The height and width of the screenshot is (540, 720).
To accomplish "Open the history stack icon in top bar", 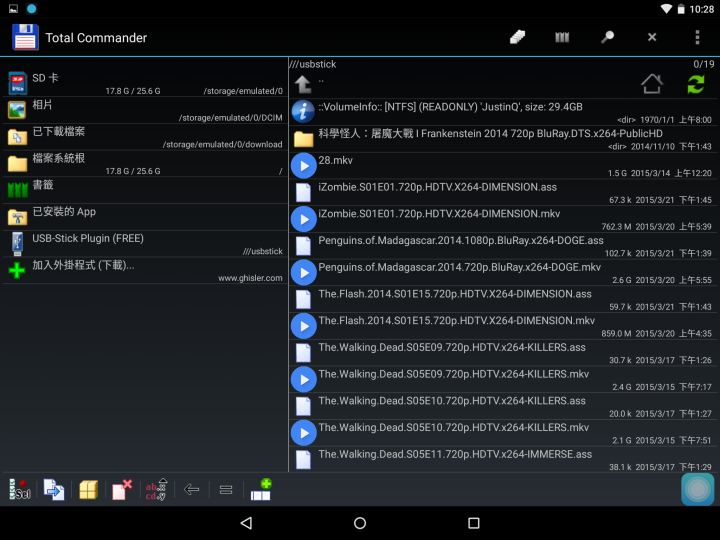I will click(x=517, y=37).
